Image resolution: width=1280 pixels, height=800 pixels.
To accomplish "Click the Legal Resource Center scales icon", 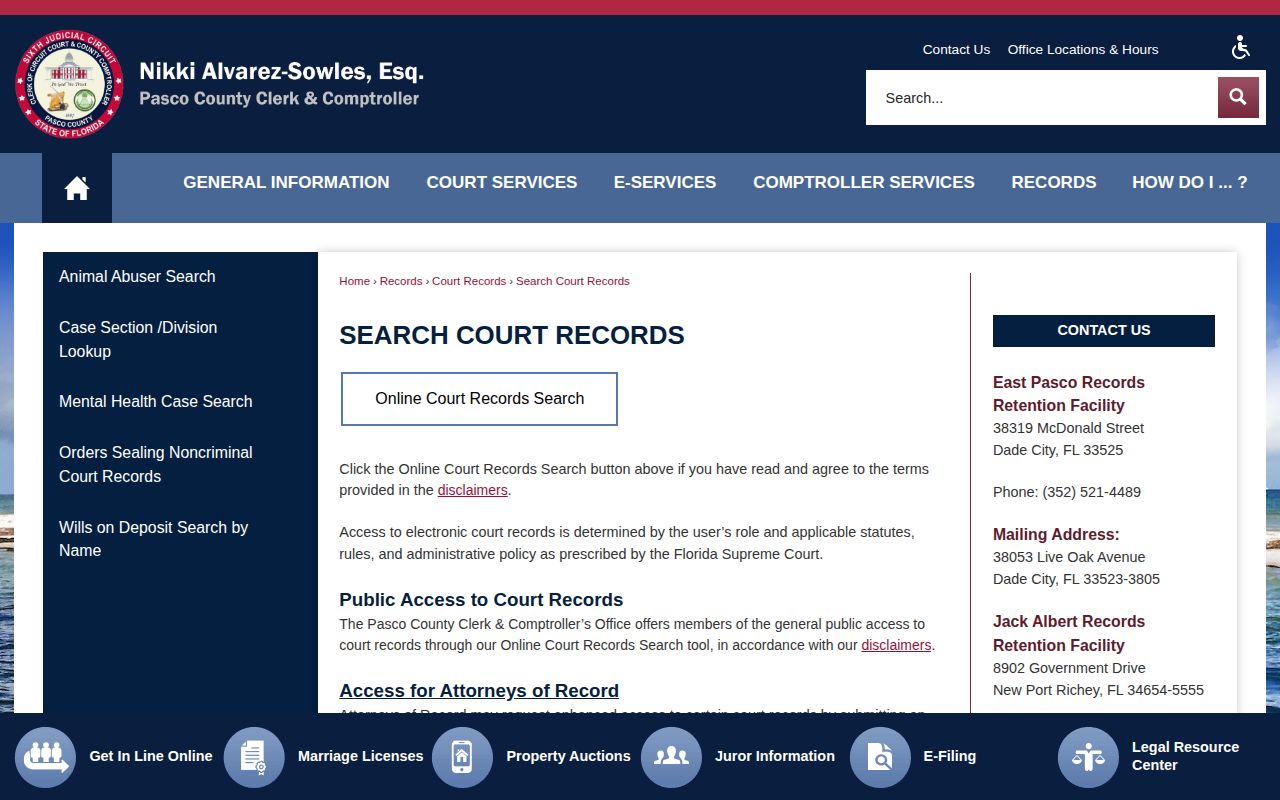I will coord(1088,757).
